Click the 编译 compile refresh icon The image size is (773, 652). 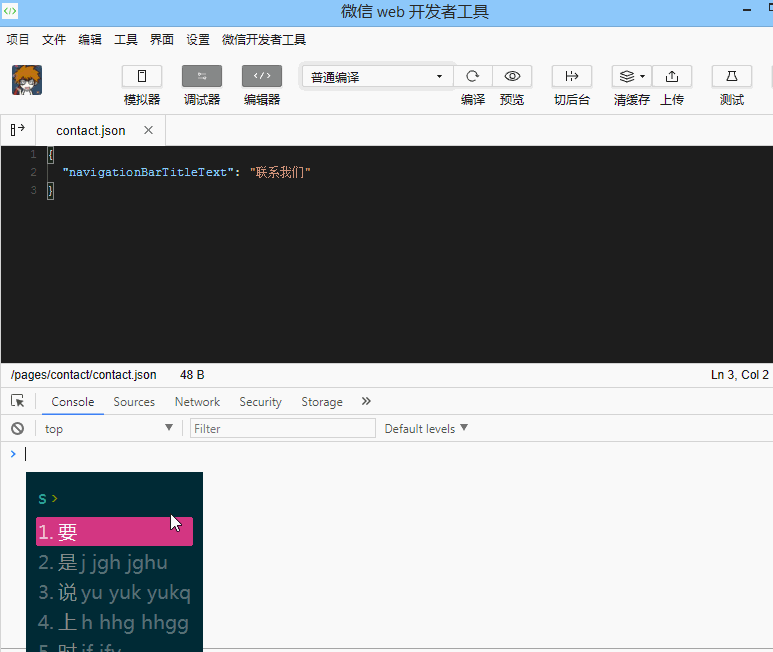pos(472,76)
